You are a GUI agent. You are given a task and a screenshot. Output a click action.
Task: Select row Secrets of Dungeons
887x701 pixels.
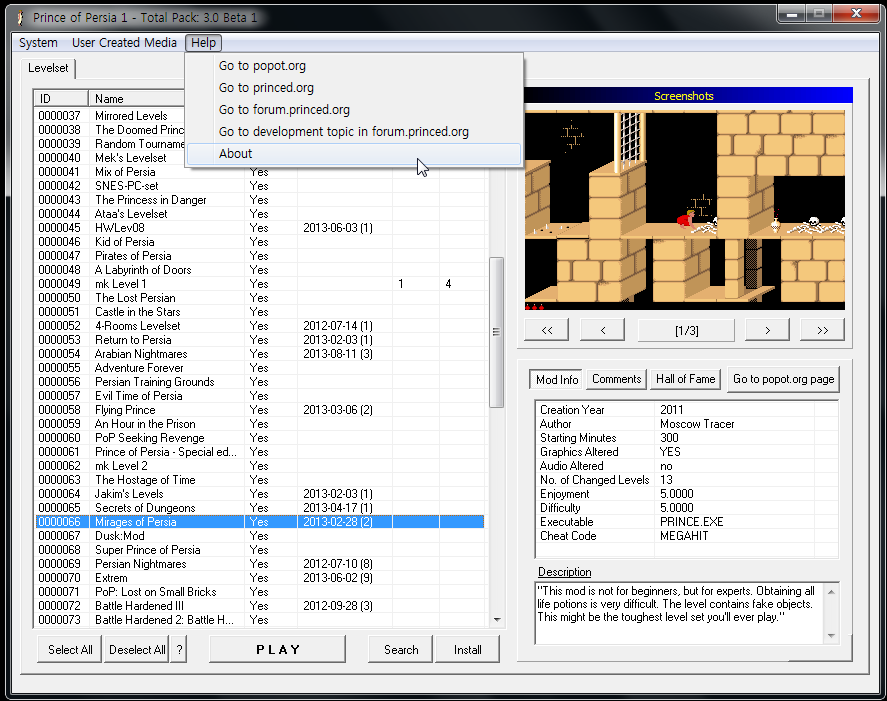(260, 508)
